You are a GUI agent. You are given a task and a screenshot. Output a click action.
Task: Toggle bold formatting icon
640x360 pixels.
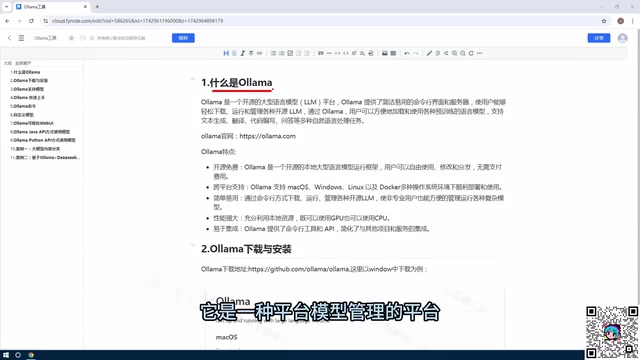coord(234,53)
